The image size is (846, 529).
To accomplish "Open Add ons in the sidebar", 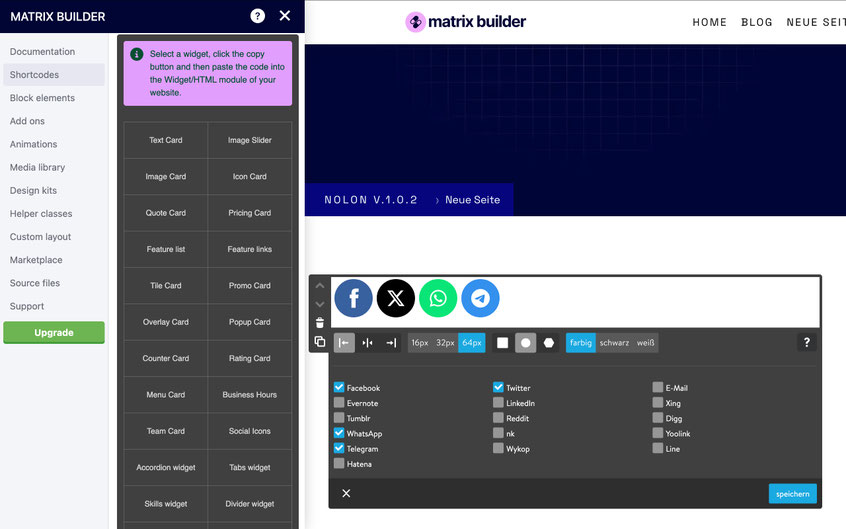I will 54,121.
